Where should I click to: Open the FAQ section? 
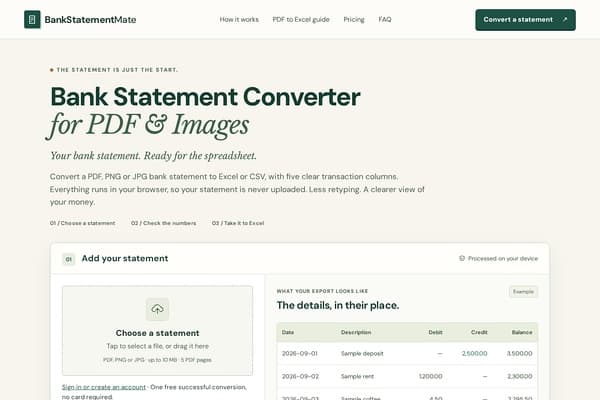[385, 20]
